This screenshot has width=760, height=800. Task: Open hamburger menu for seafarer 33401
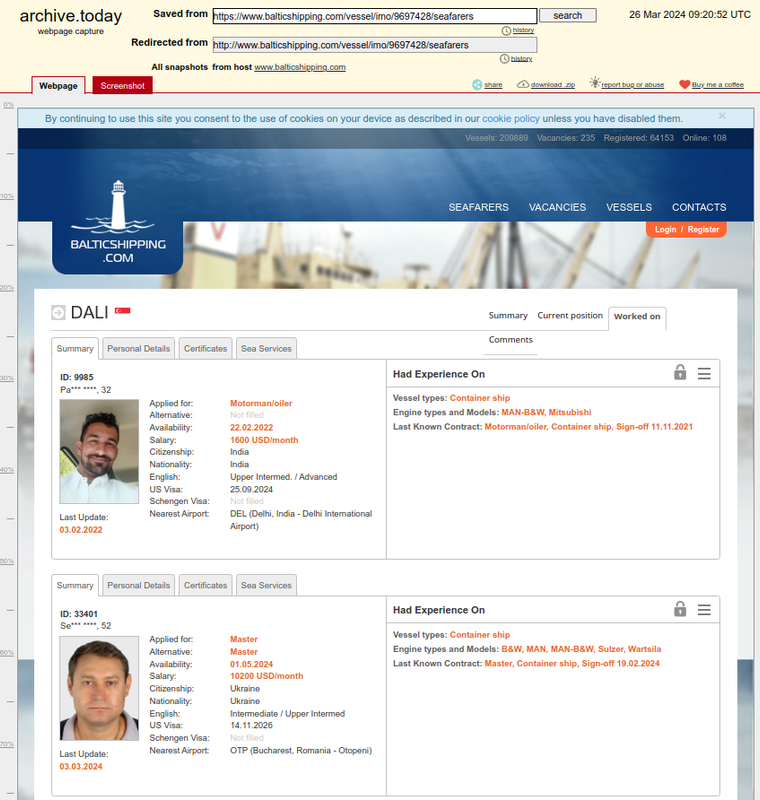704,610
